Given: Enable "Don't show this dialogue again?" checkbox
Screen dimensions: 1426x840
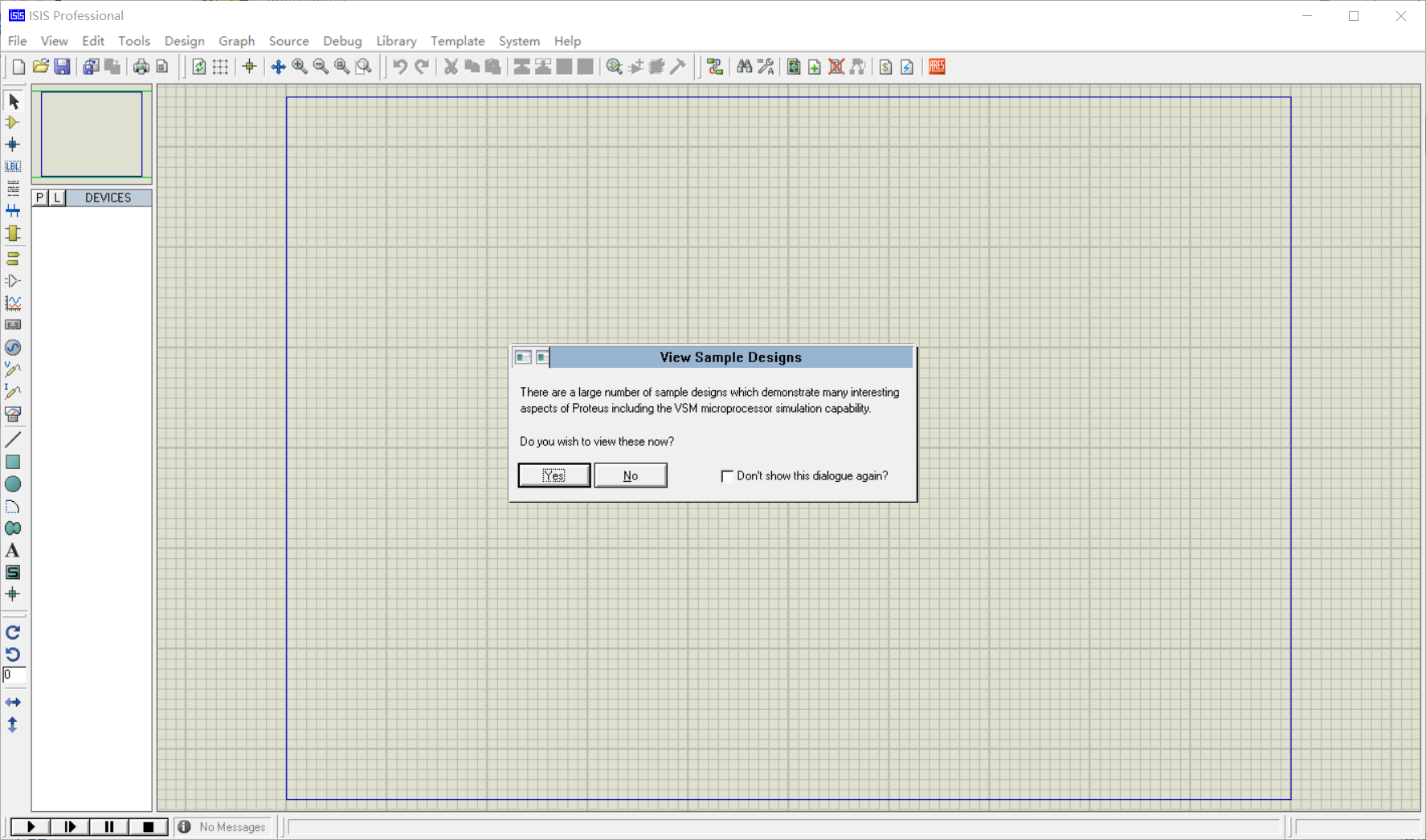Looking at the screenshot, I should (x=727, y=476).
